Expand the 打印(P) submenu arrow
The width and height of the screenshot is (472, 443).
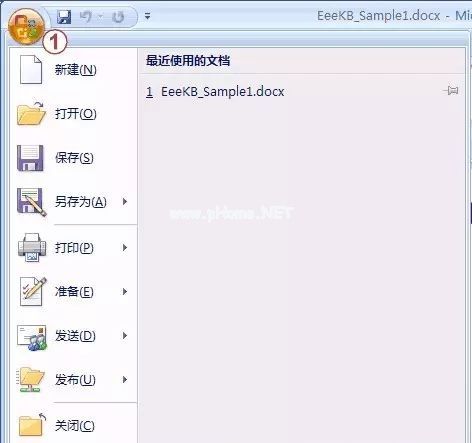pyautogui.click(x=125, y=247)
